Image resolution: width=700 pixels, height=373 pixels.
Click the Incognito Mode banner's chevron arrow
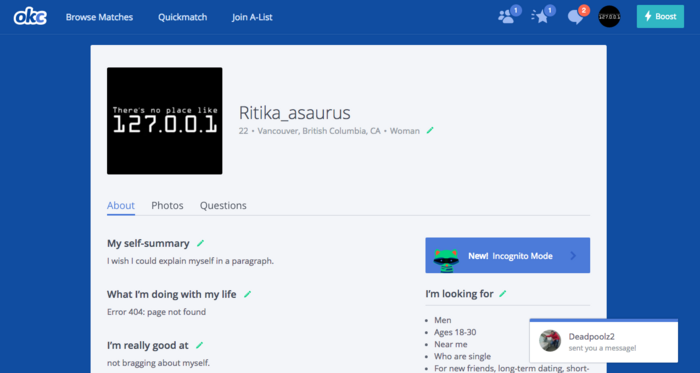(574, 256)
